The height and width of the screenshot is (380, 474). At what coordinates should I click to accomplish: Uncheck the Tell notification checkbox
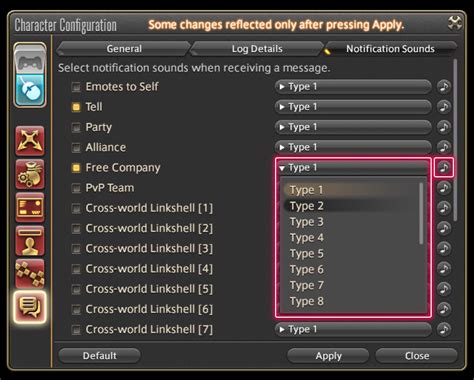(76, 107)
